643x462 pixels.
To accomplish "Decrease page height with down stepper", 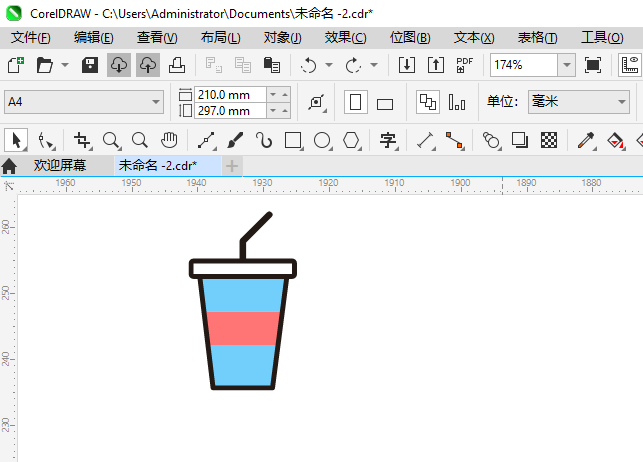I will [273, 111].
